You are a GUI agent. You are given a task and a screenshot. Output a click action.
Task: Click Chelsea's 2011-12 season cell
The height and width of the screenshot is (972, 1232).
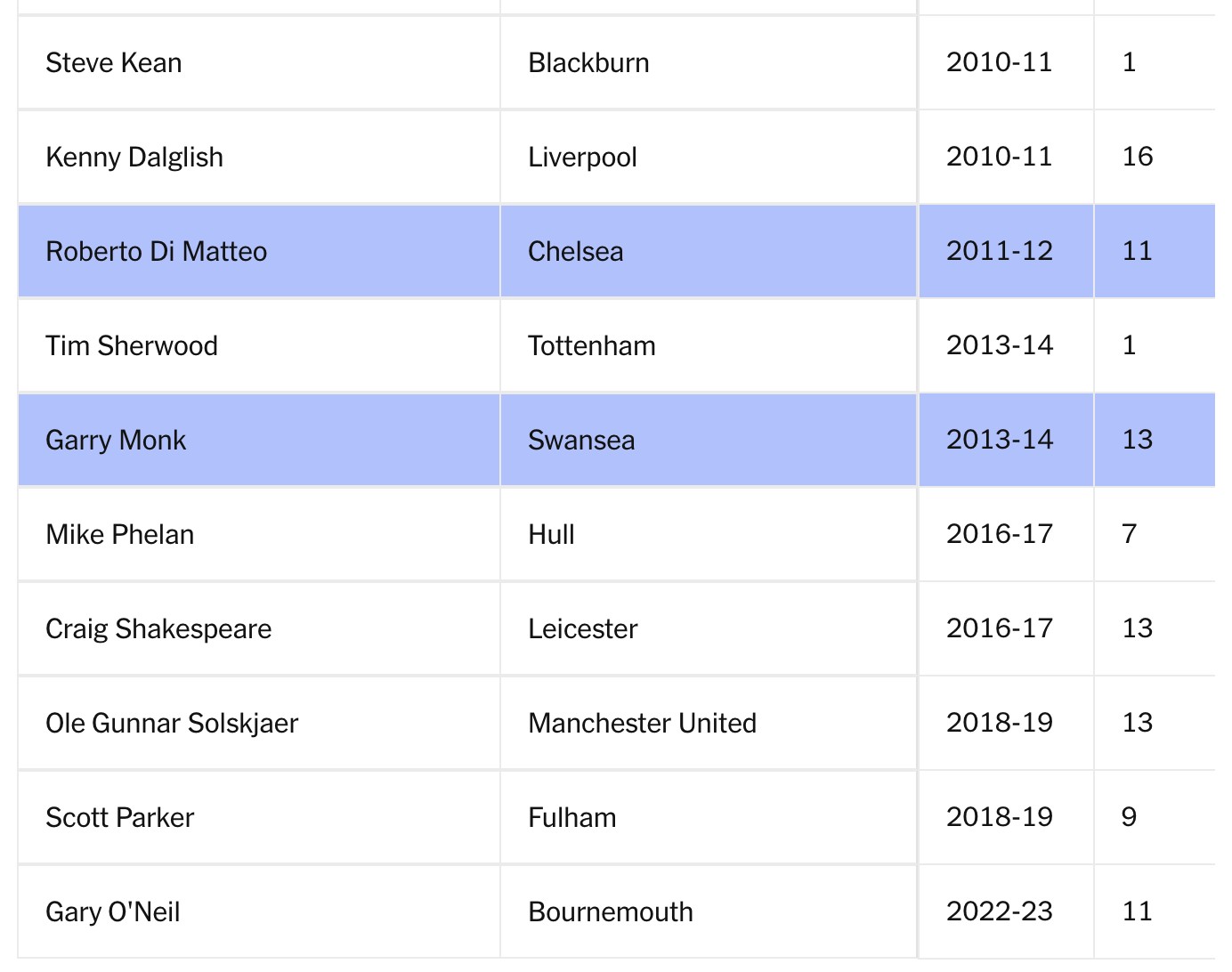point(999,252)
